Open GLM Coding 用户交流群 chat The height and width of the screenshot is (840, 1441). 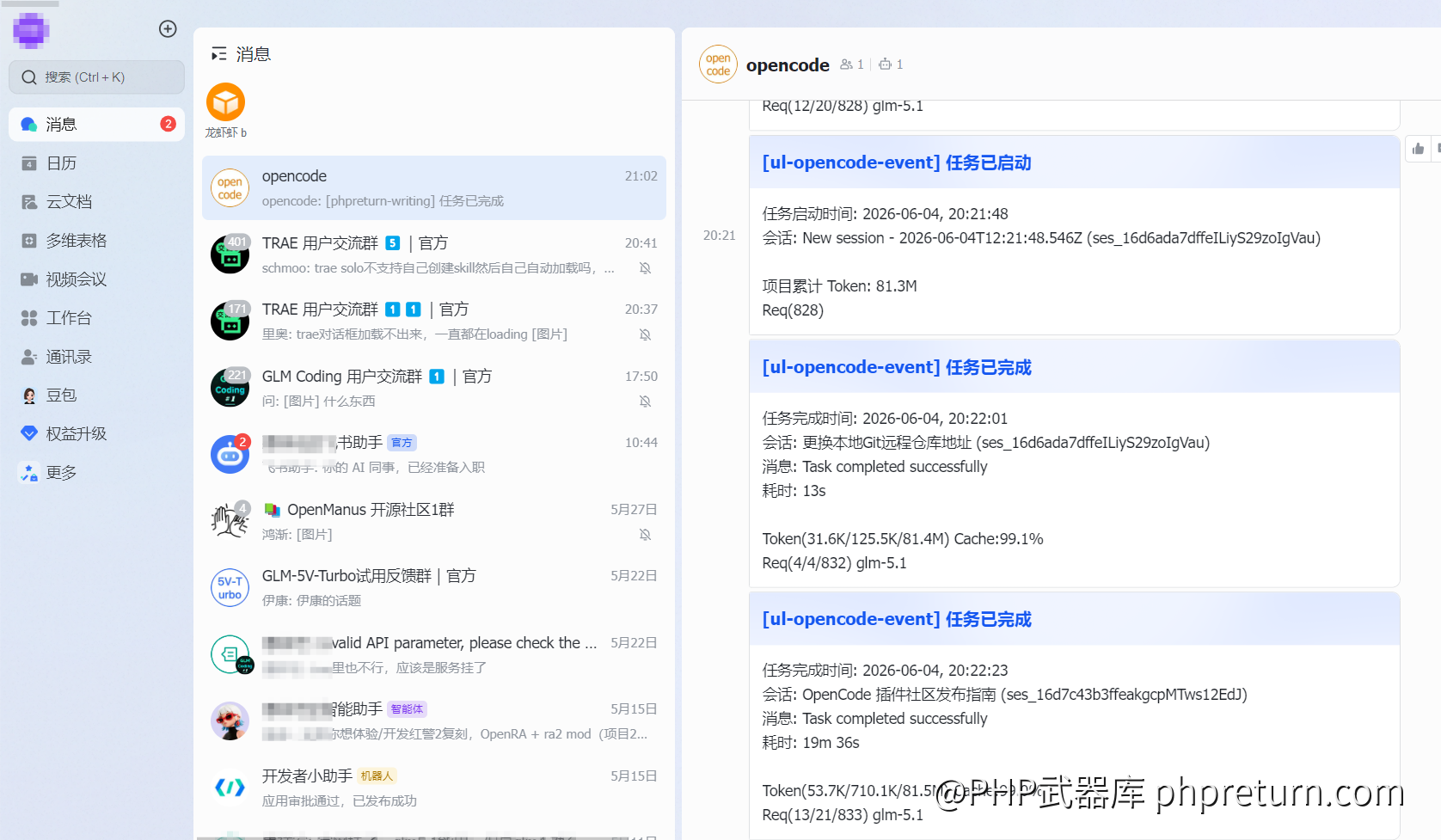(x=434, y=388)
